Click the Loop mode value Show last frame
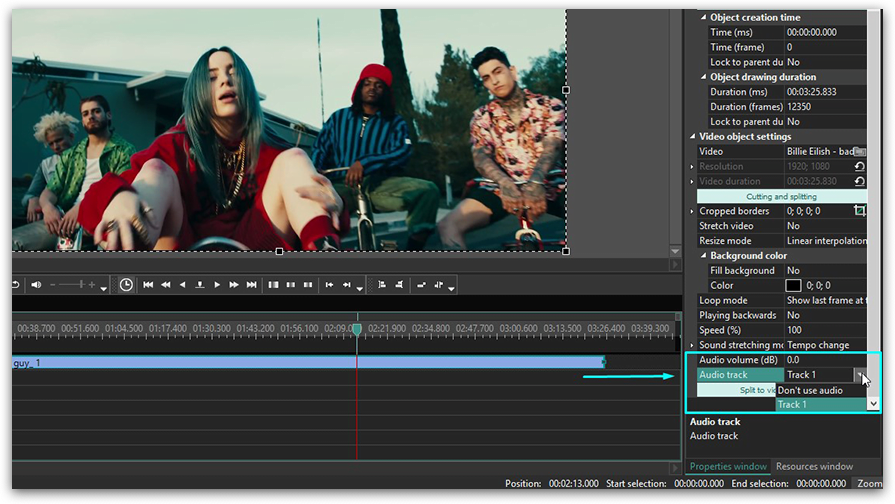The width and height of the screenshot is (895, 504). point(825,301)
